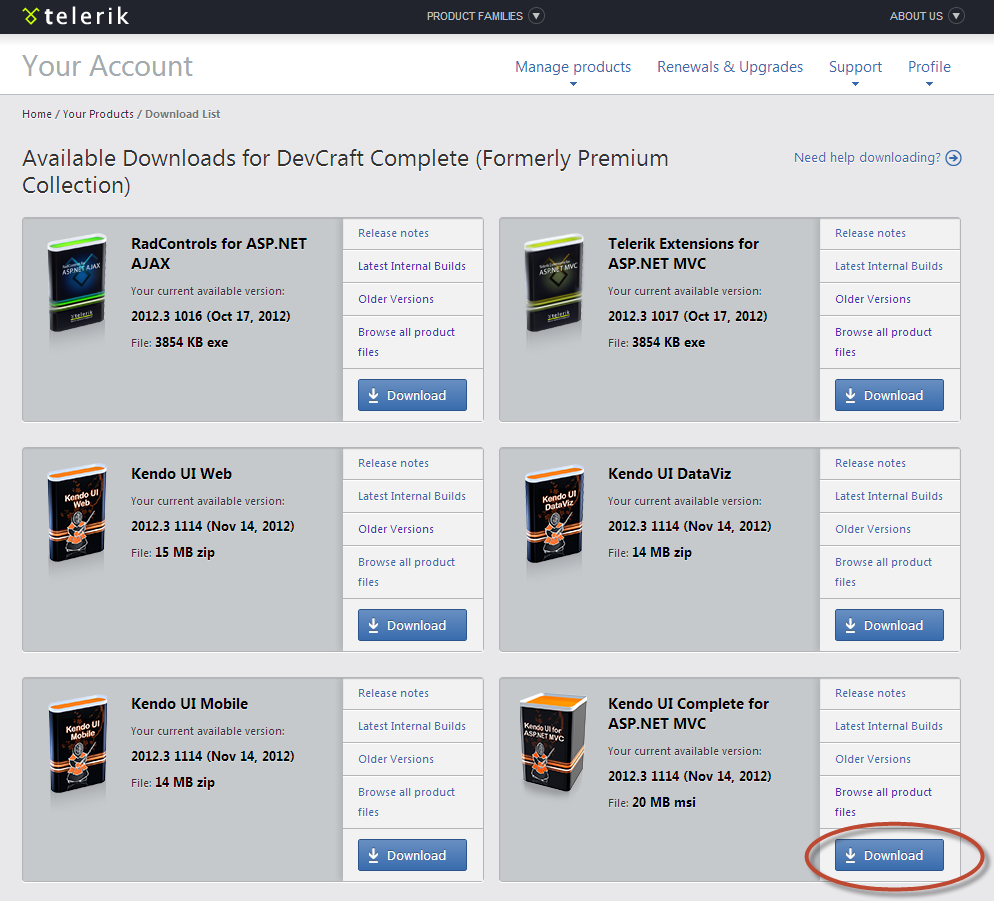View Older Versions of Telerik Extensions MVC

click(x=873, y=299)
